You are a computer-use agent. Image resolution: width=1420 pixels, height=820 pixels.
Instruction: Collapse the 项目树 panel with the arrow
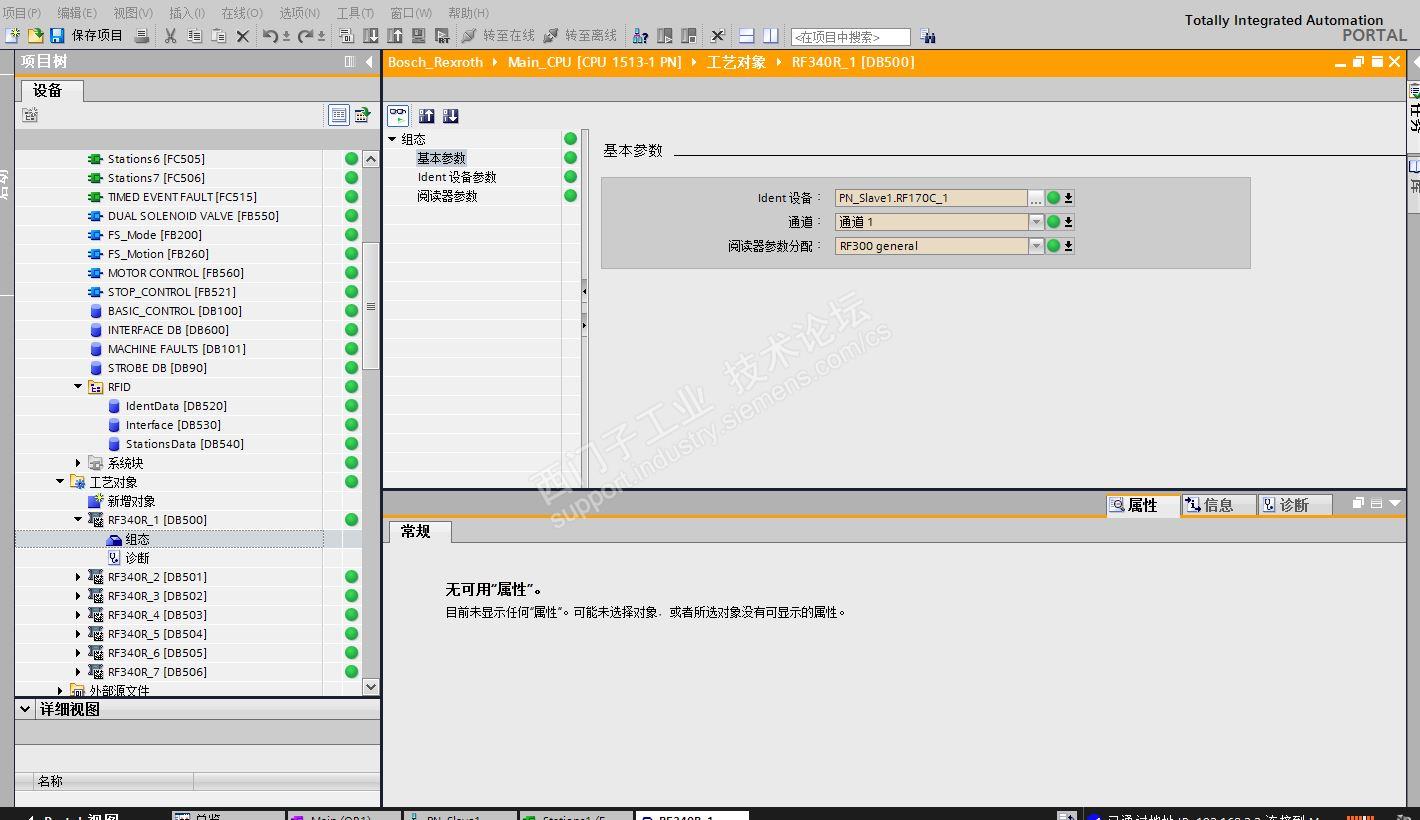(x=369, y=62)
